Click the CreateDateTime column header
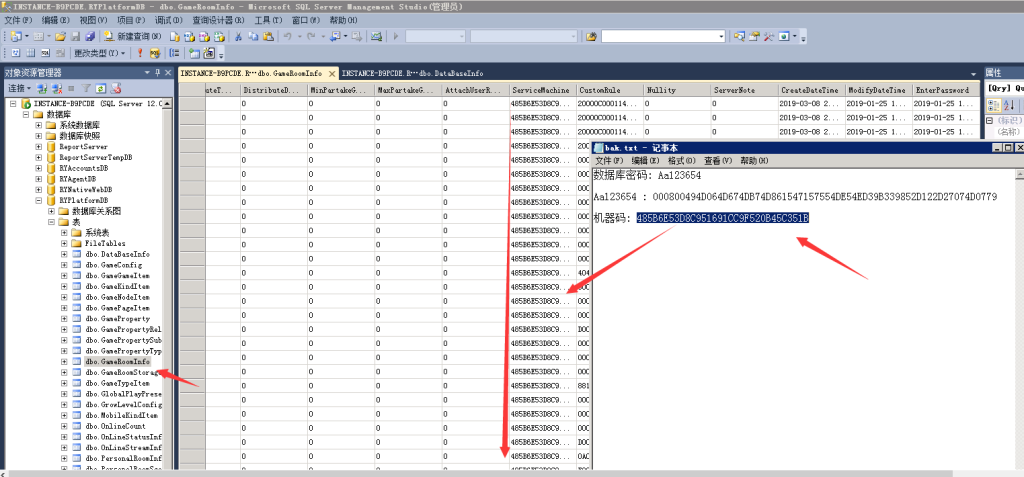 (x=809, y=90)
